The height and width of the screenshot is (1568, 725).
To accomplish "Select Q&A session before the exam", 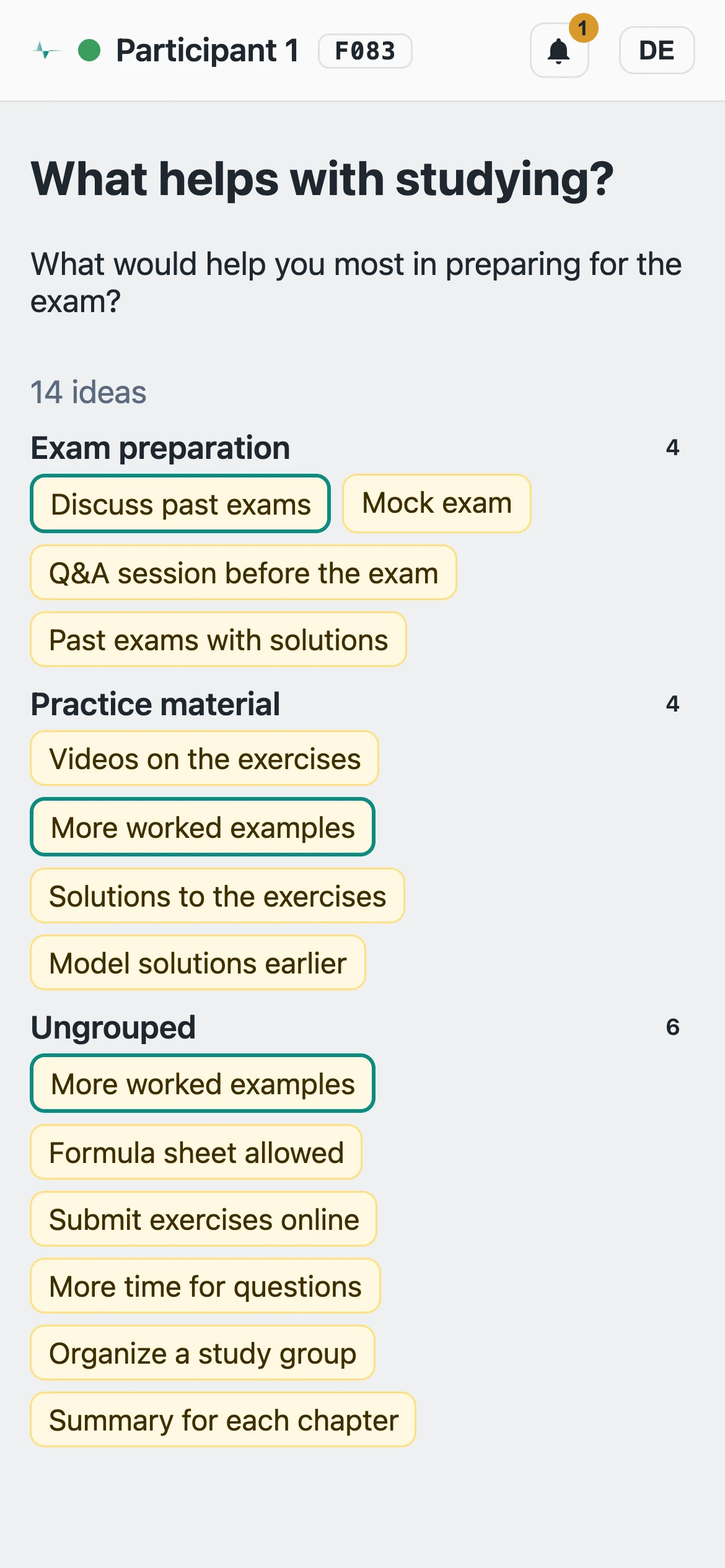I will [x=244, y=573].
